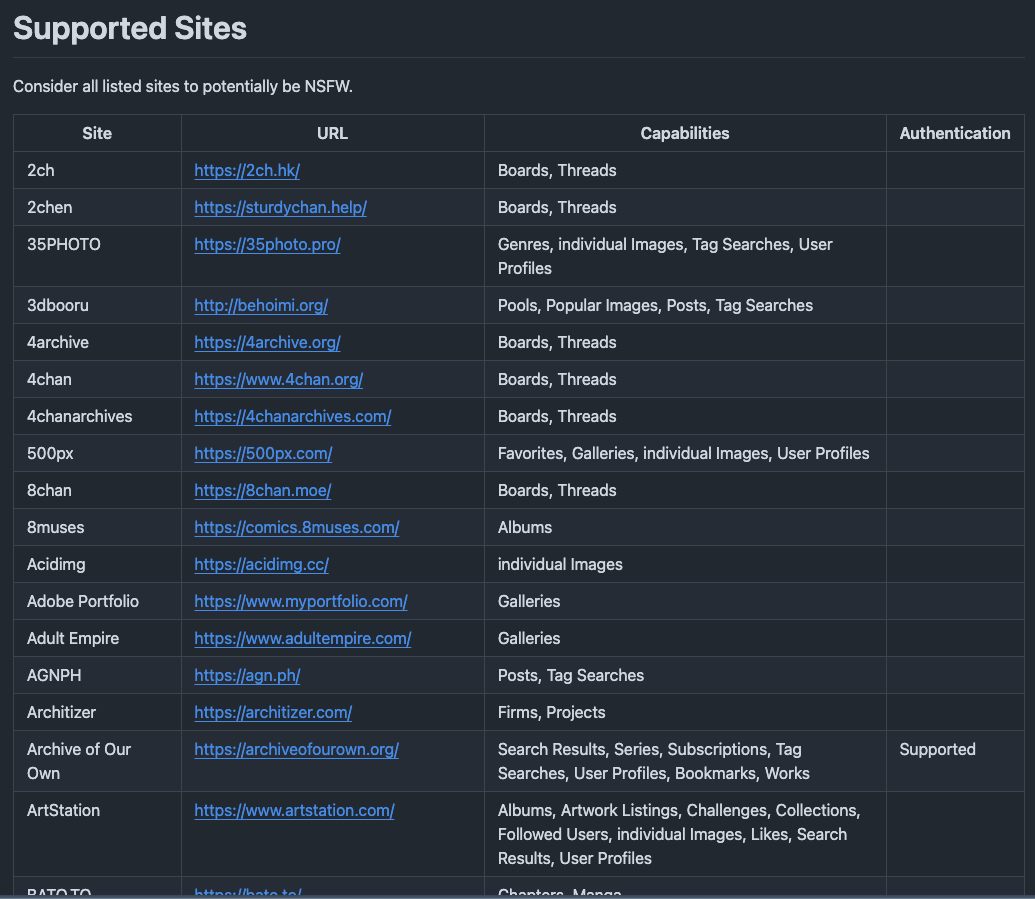The height and width of the screenshot is (899, 1035).
Task: Visit the architizer.com link
Action: pos(273,712)
